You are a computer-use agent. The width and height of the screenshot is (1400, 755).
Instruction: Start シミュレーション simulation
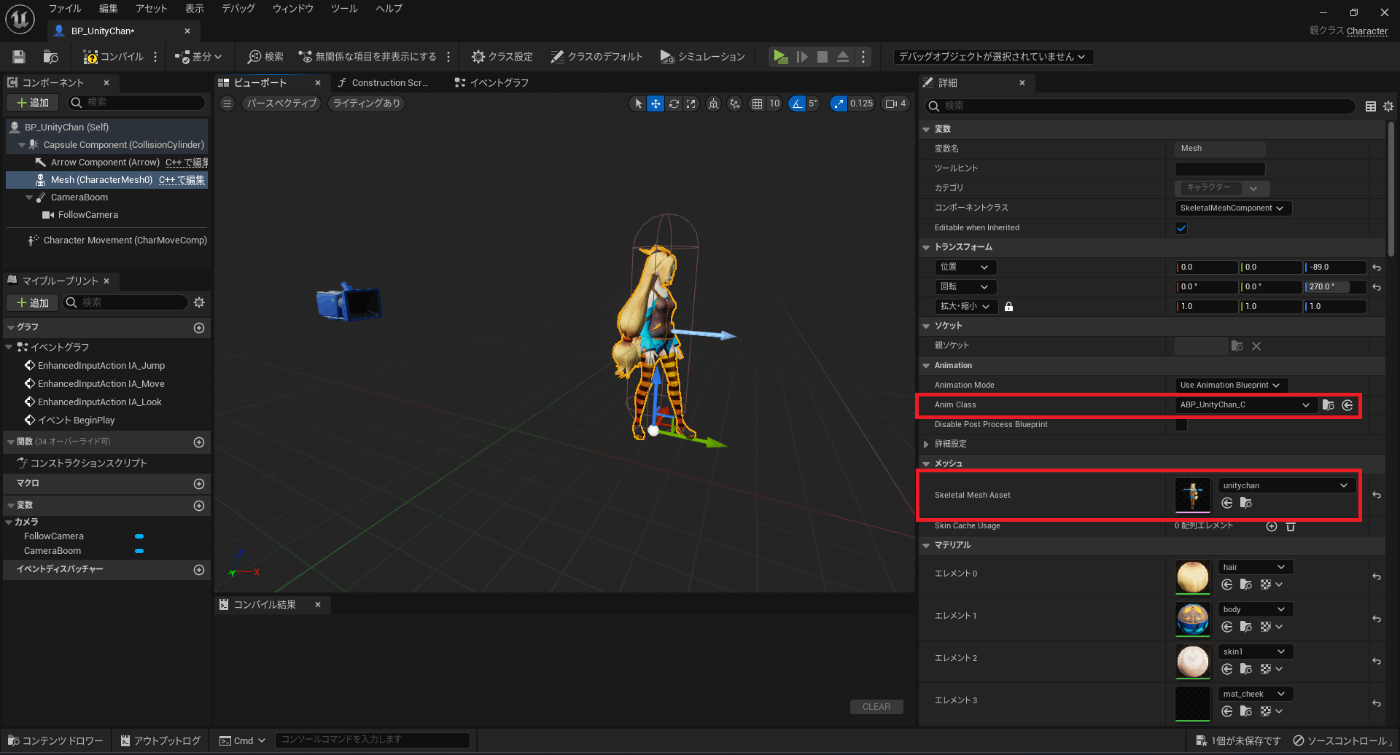click(x=702, y=57)
